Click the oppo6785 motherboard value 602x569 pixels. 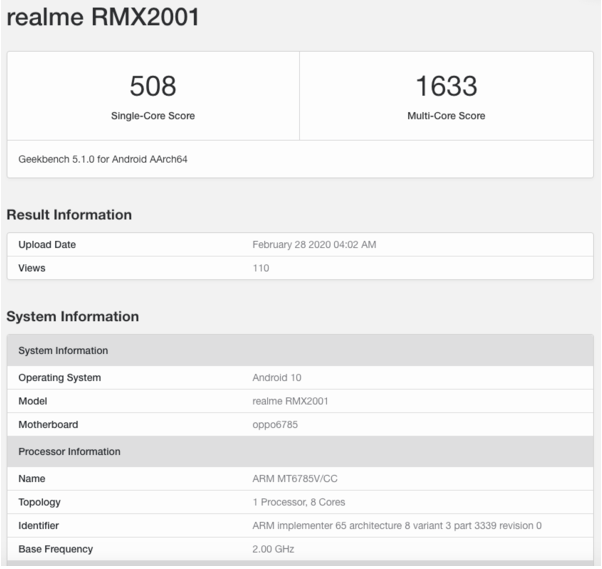click(275, 425)
